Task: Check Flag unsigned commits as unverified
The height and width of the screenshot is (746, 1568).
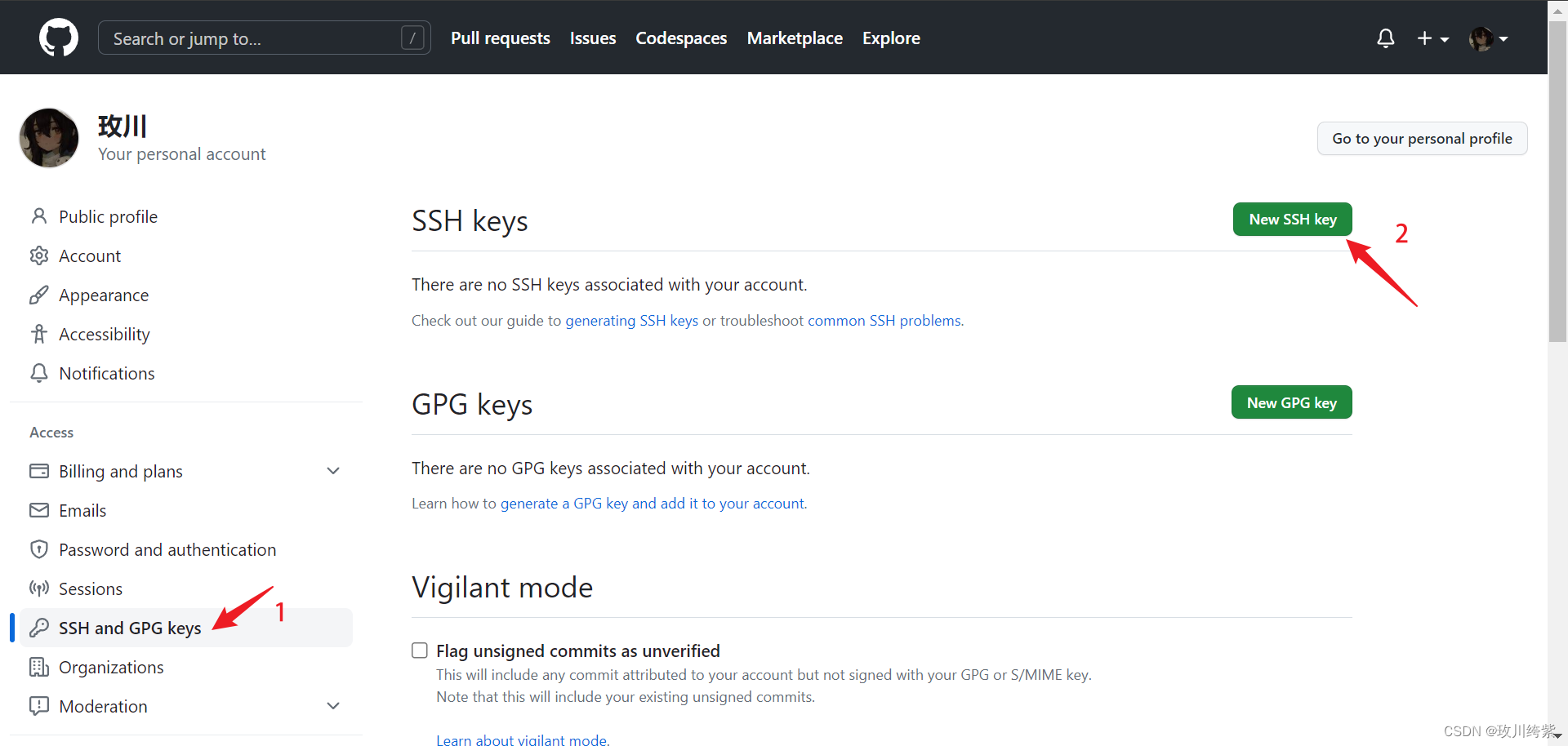Action: coord(419,651)
